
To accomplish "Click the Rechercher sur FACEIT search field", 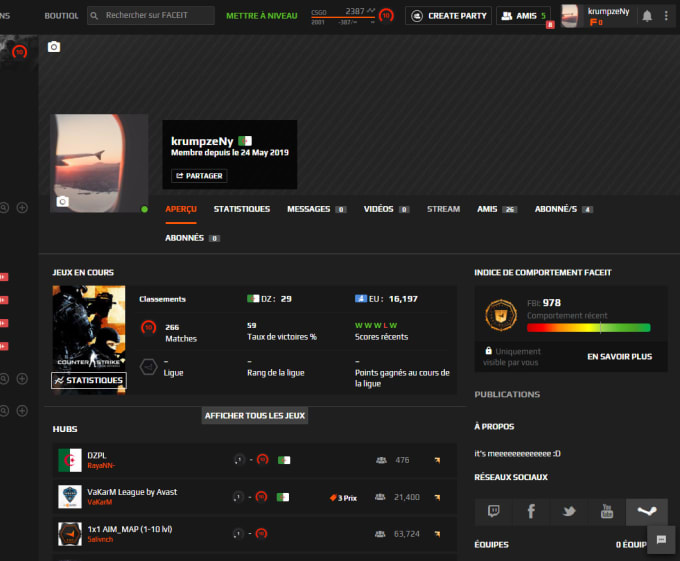I will [x=150, y=16].
